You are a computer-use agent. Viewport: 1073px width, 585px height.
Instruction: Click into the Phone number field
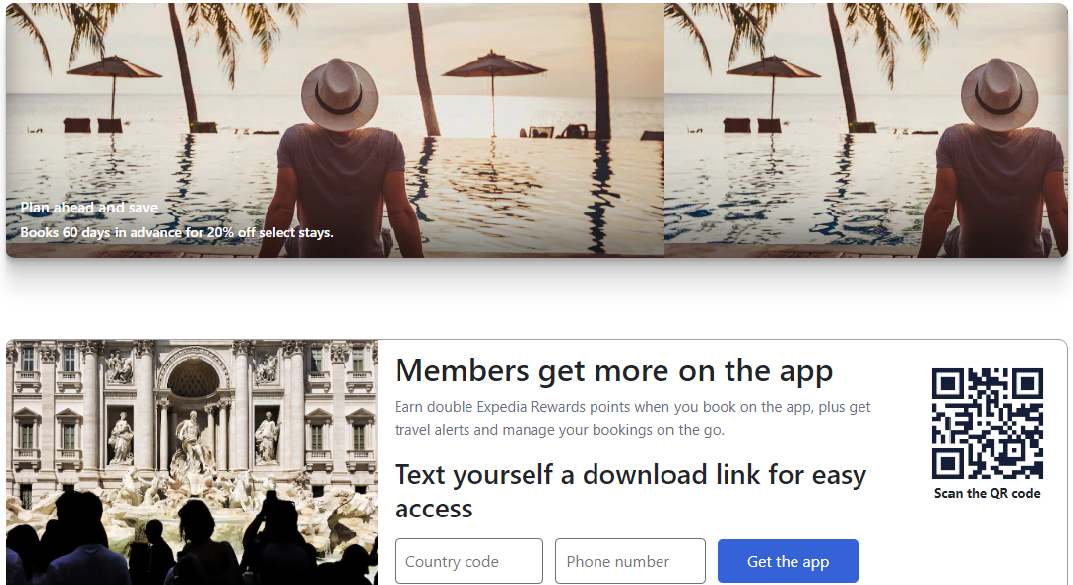tap(630, 561)
